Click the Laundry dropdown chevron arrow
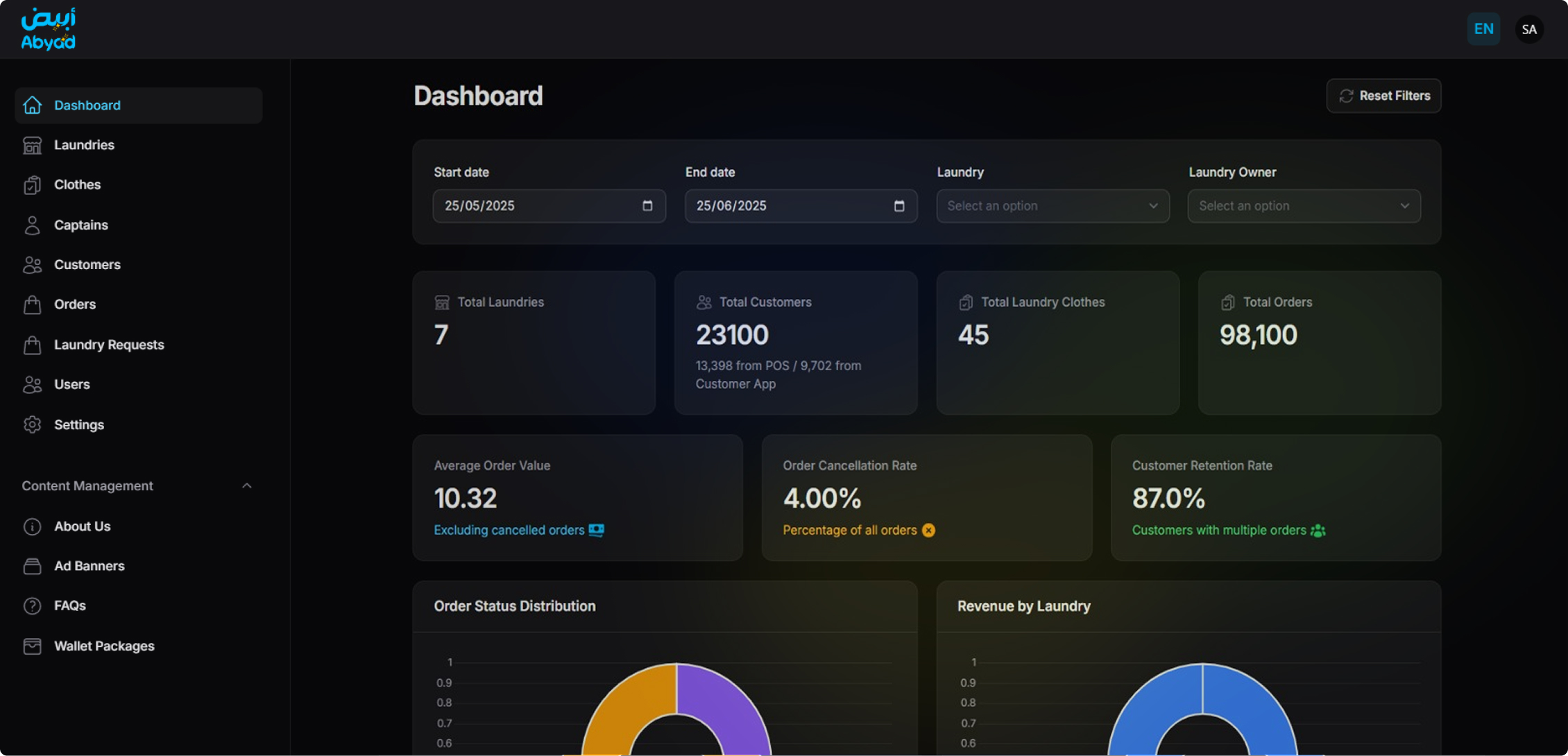Image resolution: width=1568 pixels, height=756 pixels. tap(1153, 206)
